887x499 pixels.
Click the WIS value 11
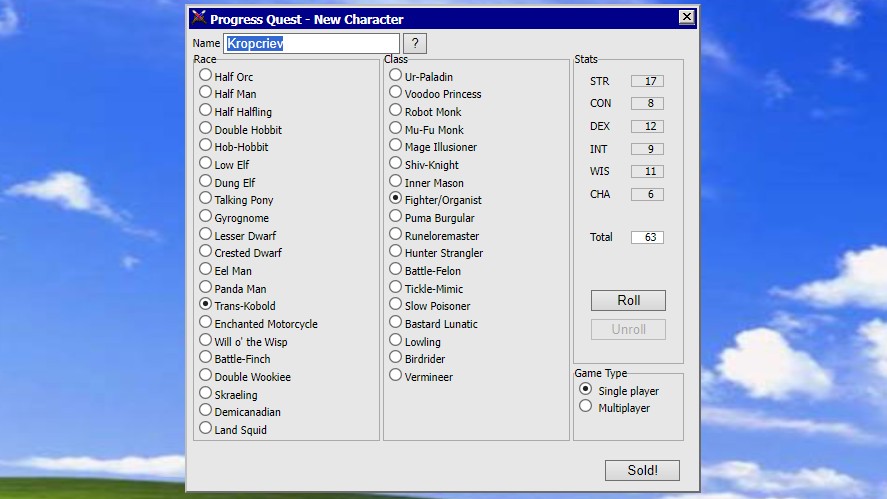tap(647, 171)
